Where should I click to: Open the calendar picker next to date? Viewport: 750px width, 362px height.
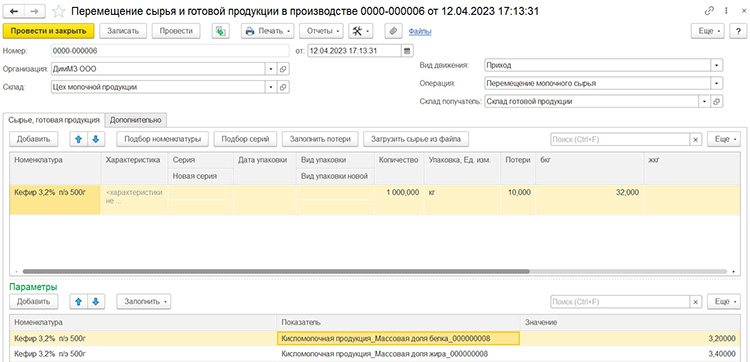pyautogui.click(x=407, y=50)
